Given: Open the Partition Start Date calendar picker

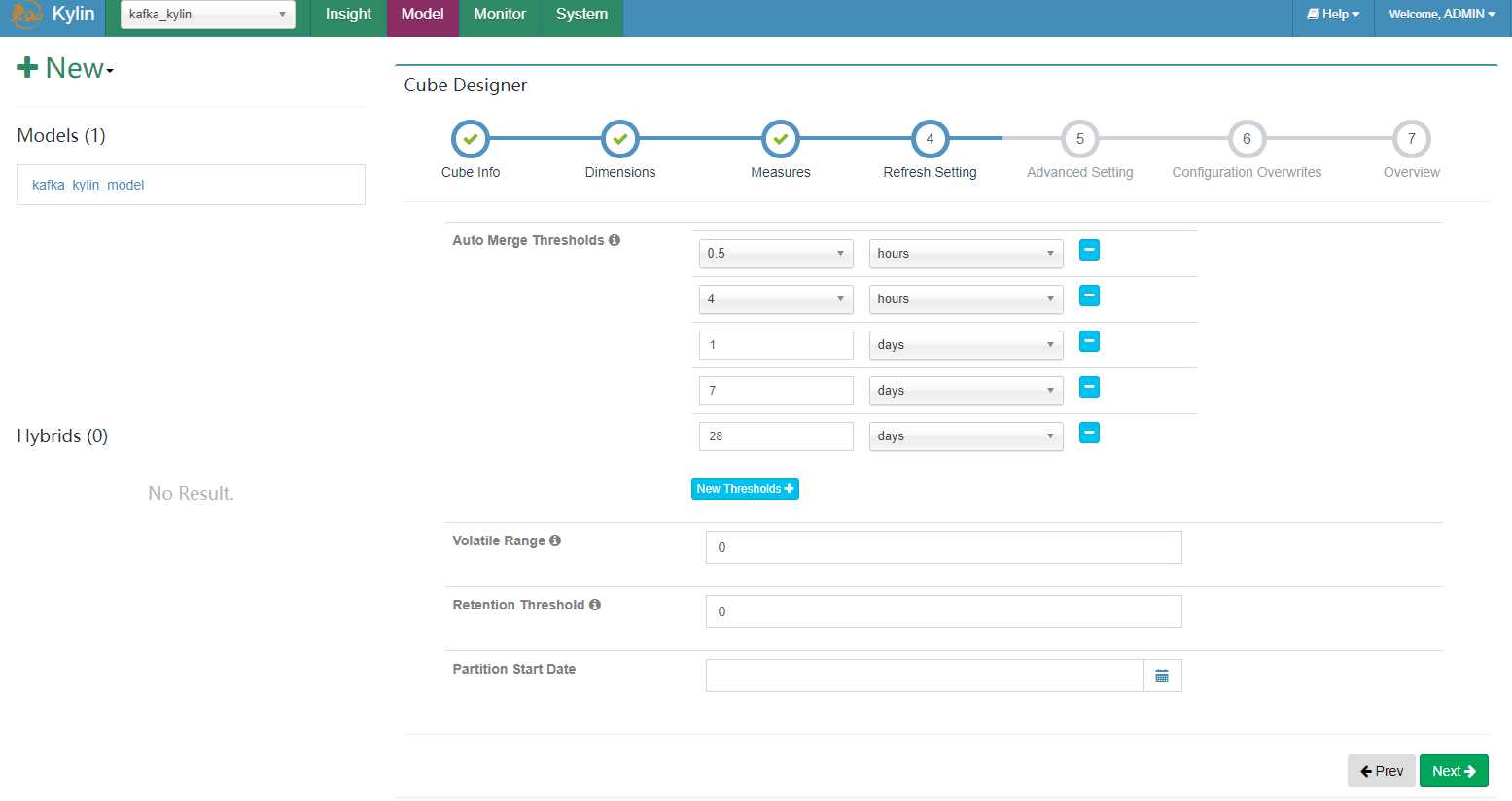Looking at the screenshot, I should pos(1162,676).
